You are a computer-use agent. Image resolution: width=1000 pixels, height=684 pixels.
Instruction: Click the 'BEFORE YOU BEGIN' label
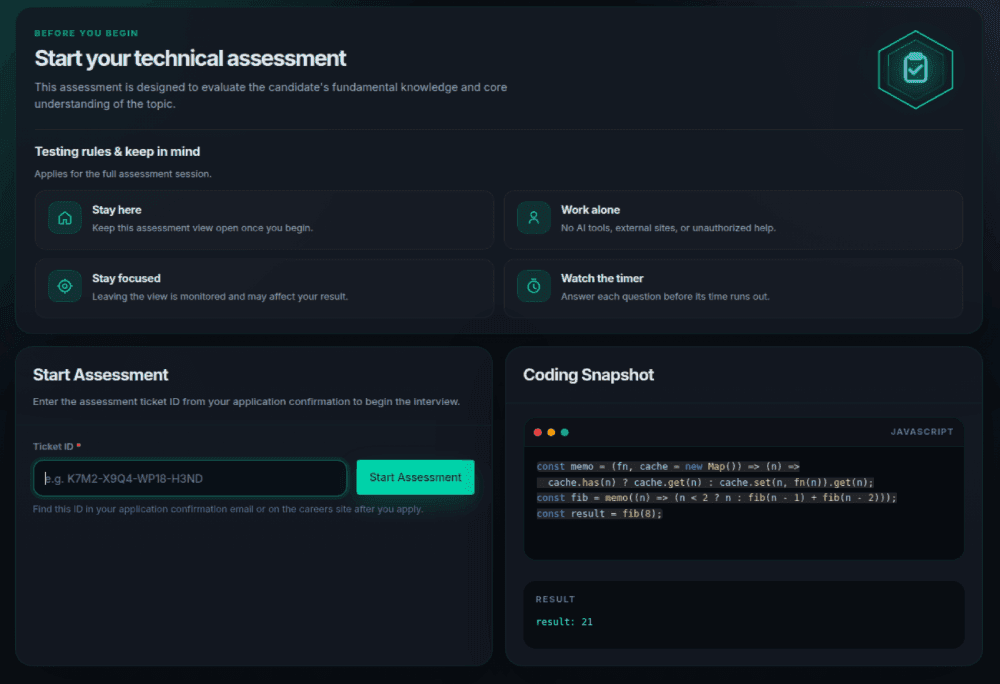coord(86,33)
